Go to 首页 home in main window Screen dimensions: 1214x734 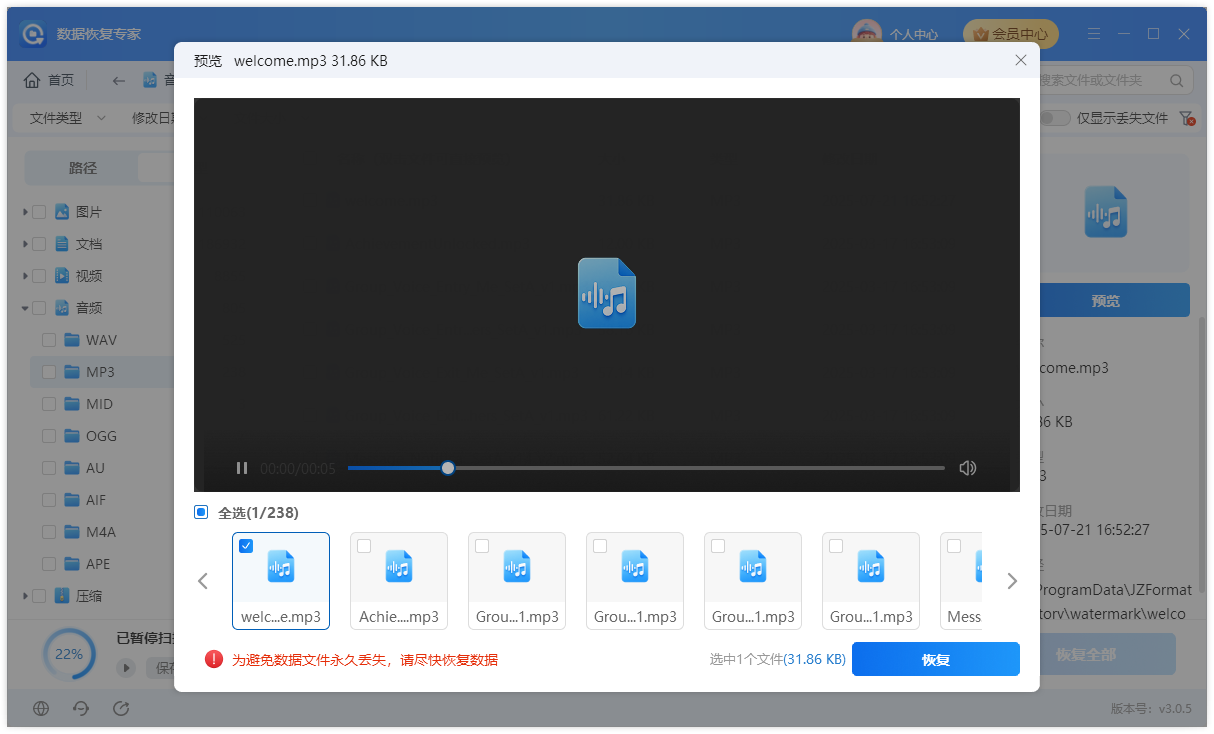49,80
